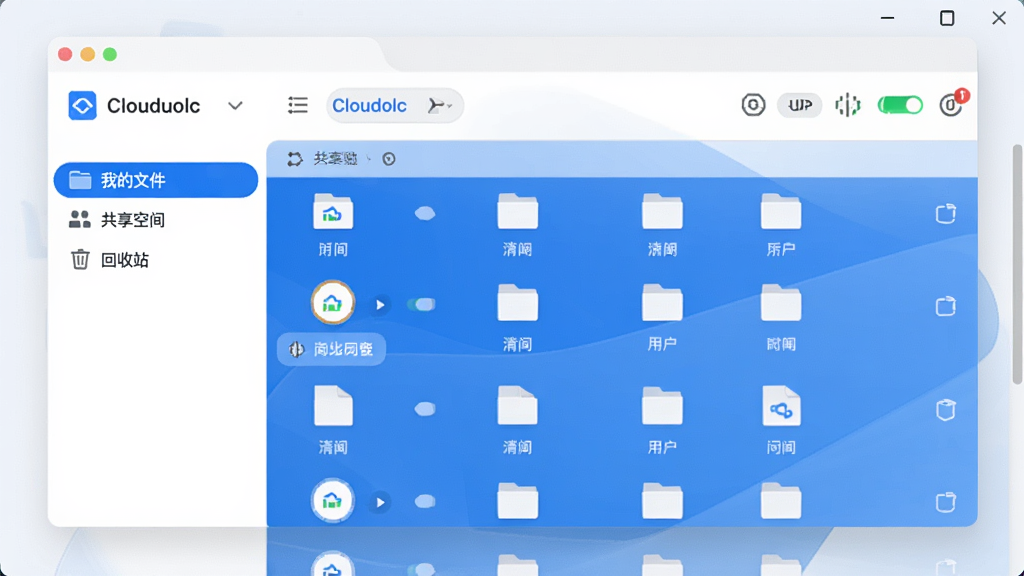Turn off the green switch in the top bar

click(x=900, y=105)
